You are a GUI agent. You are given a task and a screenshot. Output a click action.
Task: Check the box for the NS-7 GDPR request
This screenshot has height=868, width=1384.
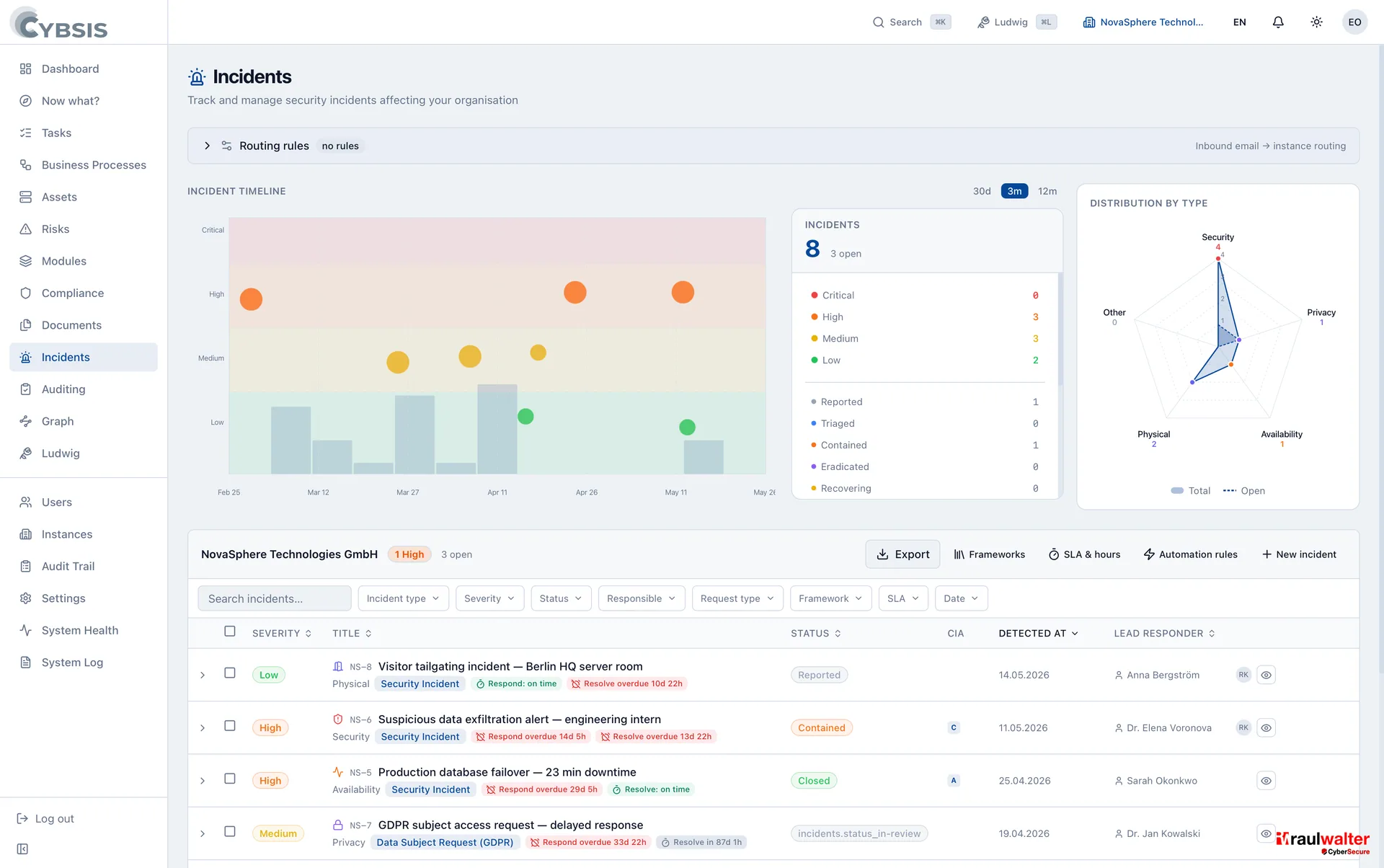(x=230, y=831)
